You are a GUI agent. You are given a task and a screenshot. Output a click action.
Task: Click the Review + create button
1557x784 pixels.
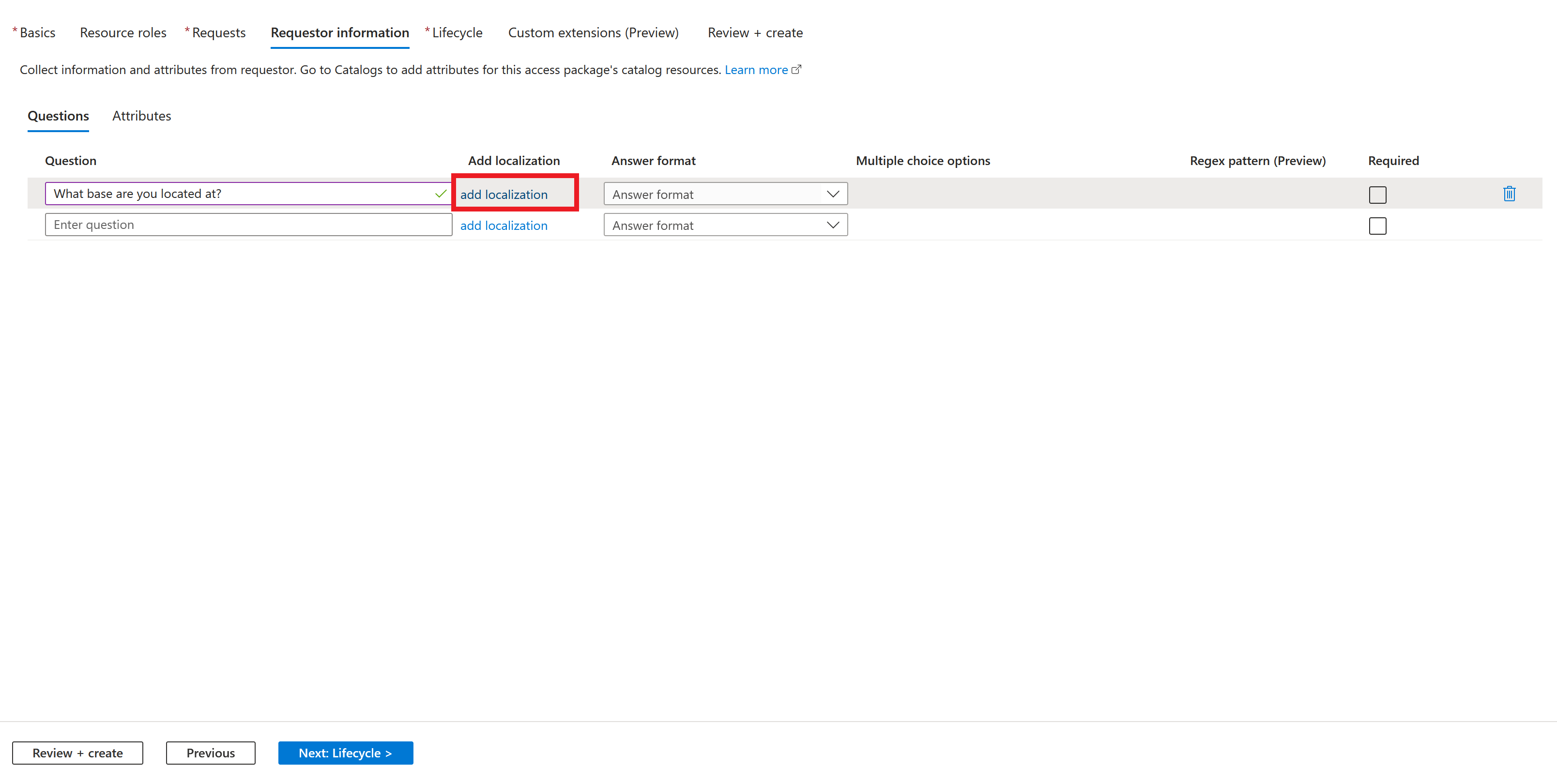coord(77,753)
